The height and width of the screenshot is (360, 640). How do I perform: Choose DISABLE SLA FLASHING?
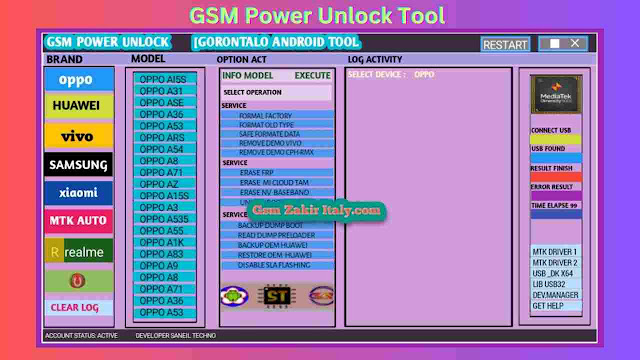277,265
